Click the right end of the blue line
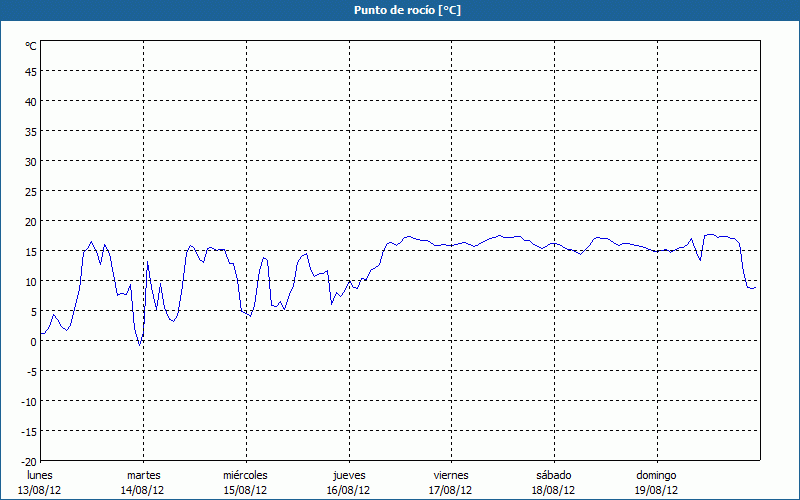800x500 pixels. 756,287
